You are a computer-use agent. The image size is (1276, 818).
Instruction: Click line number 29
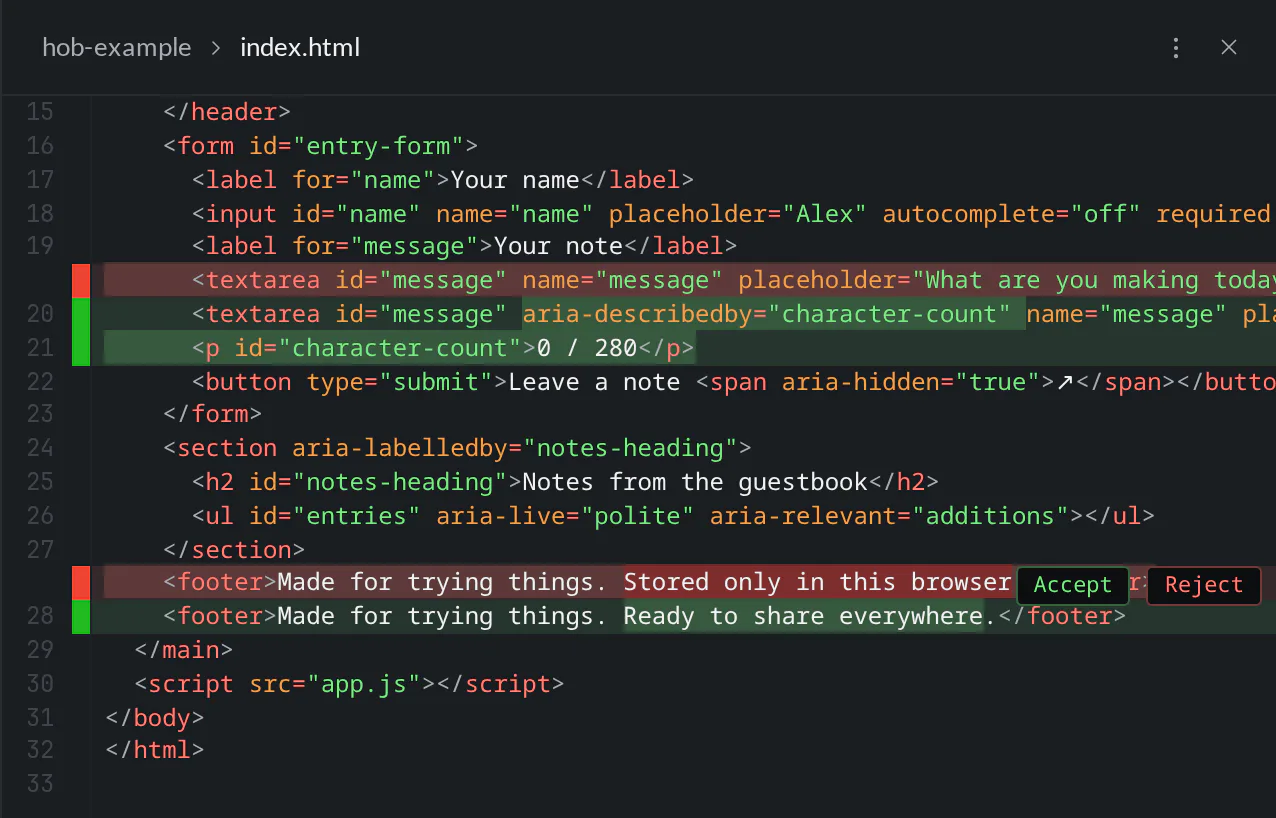click(40, 650)
